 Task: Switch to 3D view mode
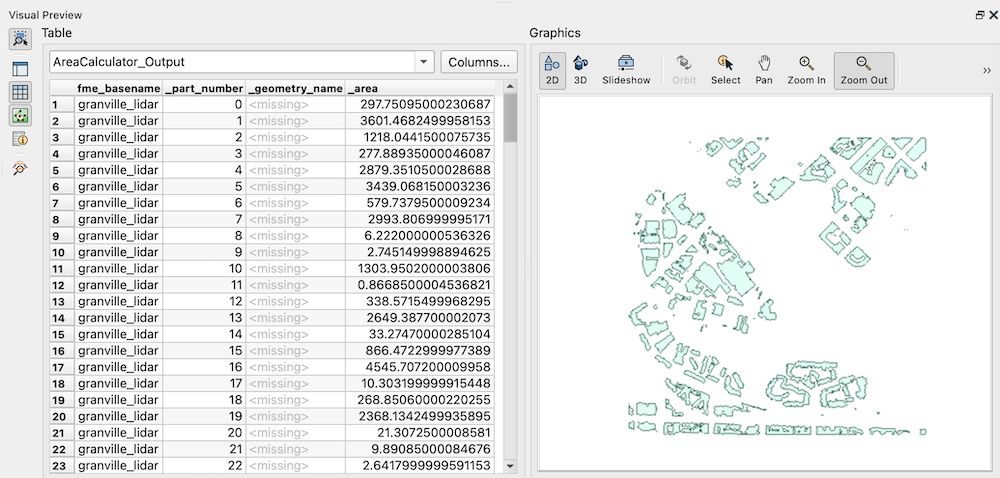click(580, 70)
